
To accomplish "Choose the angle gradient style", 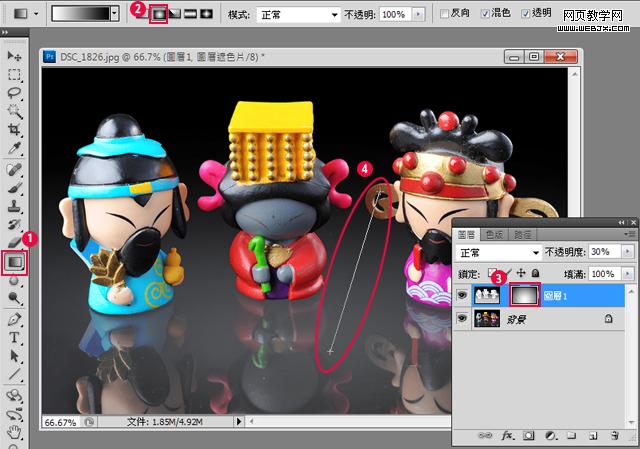I will pyautogui.click(x=175, y=14).
